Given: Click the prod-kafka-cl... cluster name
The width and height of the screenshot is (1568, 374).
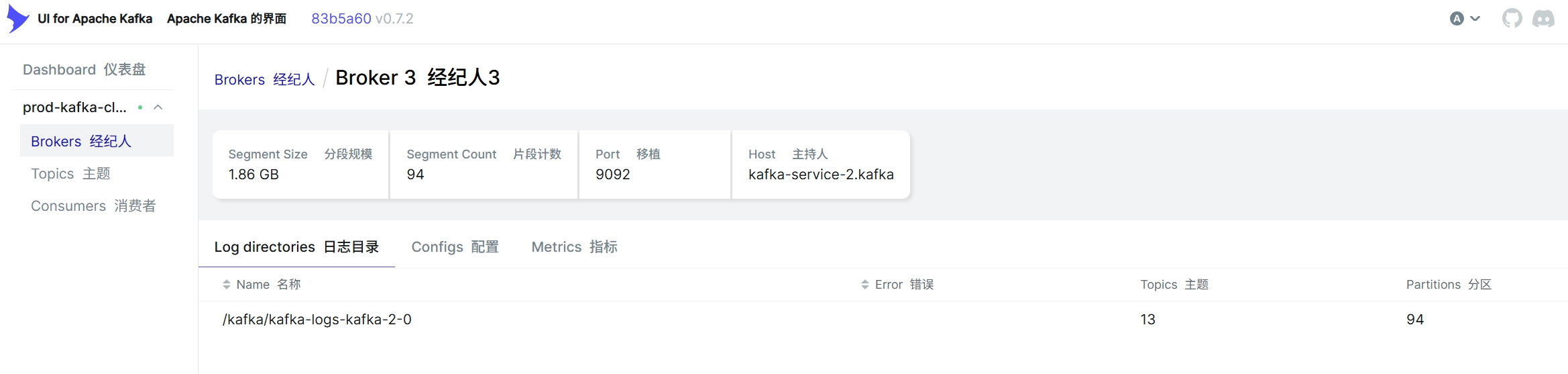Looking at the screenshot, I should 74,107.
